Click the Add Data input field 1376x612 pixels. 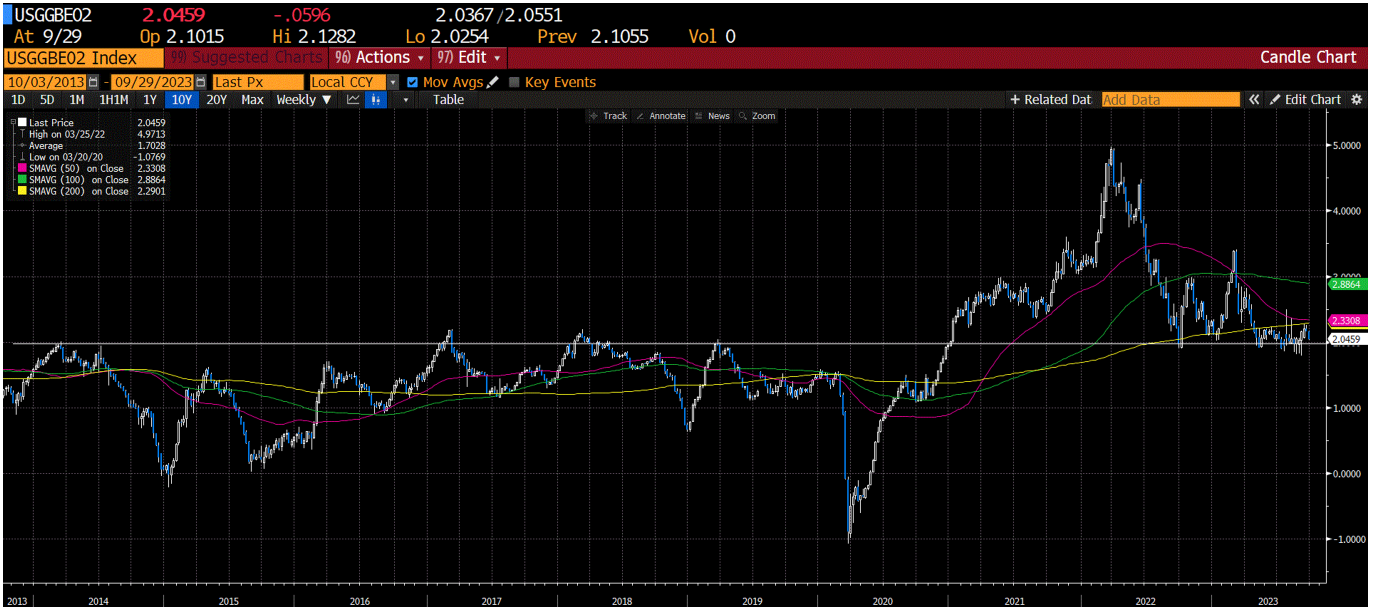coord(1170,99)
